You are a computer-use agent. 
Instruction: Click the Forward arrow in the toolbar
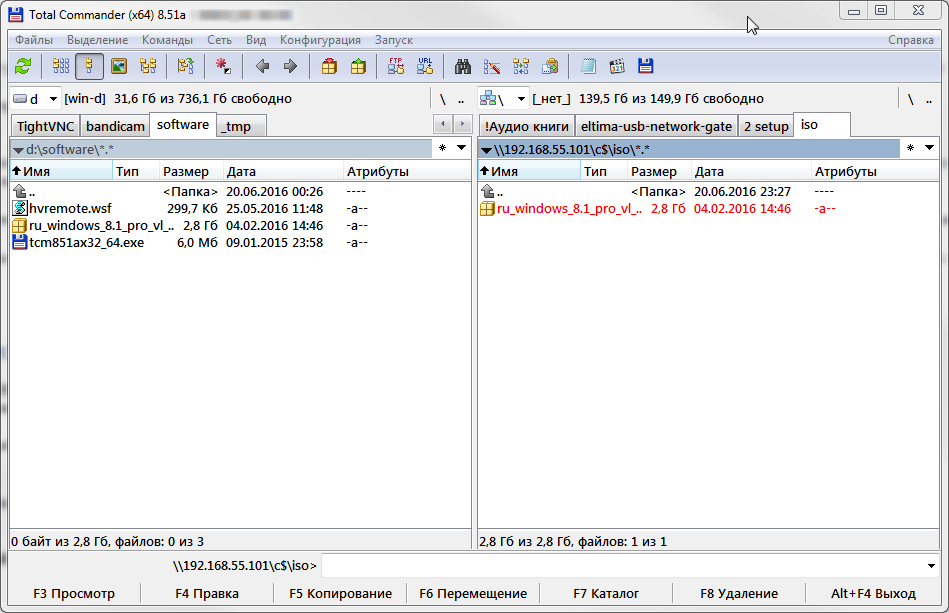(291, 67)
